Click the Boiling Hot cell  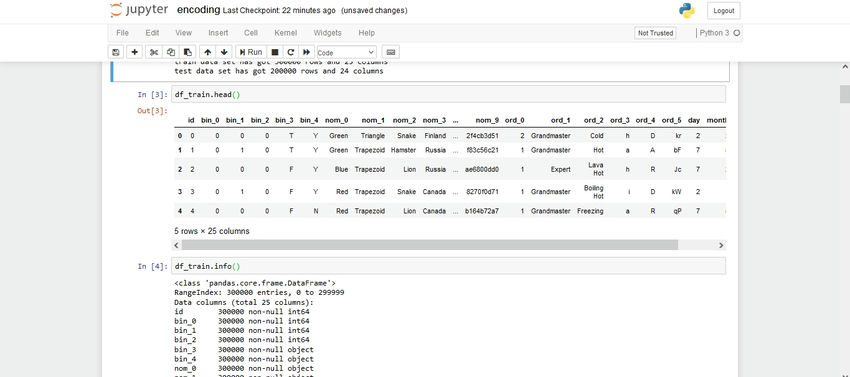coord(594,191)
